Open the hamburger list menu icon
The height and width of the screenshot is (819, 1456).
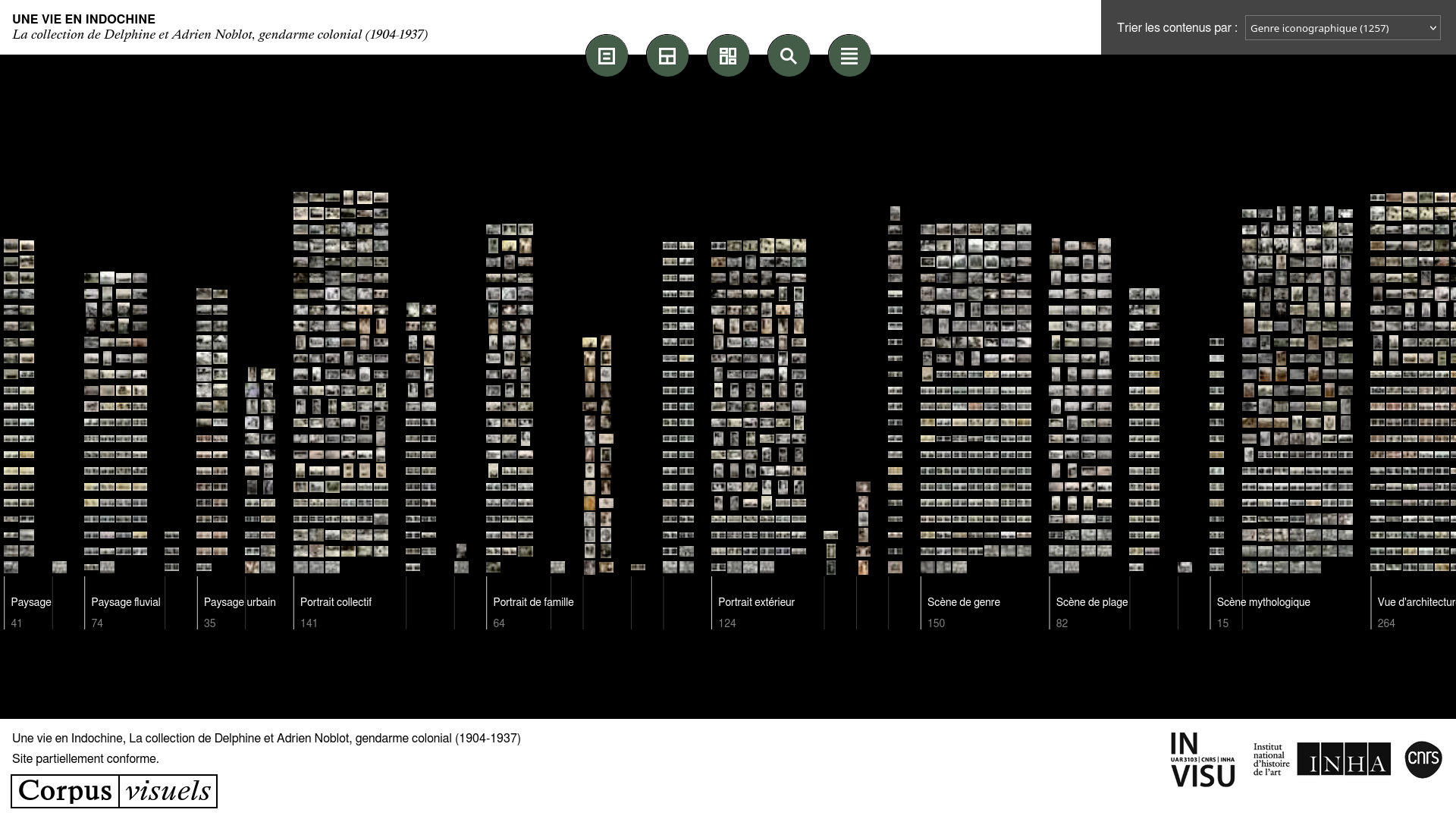click(849, 56)
